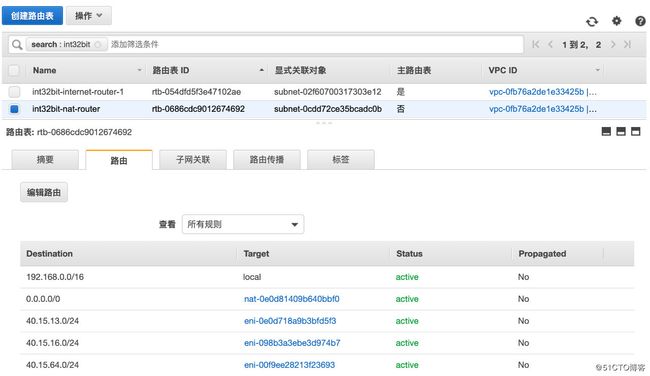Go to first page of results

click(536, 44)
